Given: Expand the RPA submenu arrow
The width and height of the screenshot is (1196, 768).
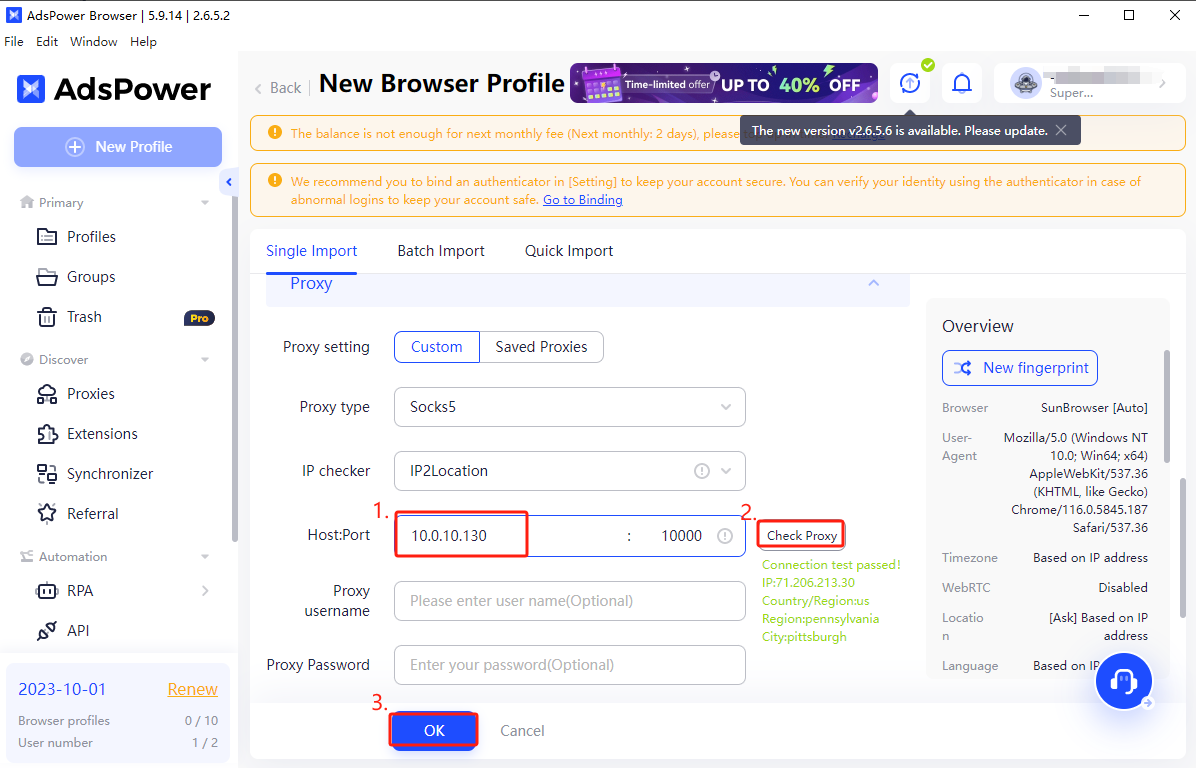Looking at the screenshot, I should click(x=205, y=591).
